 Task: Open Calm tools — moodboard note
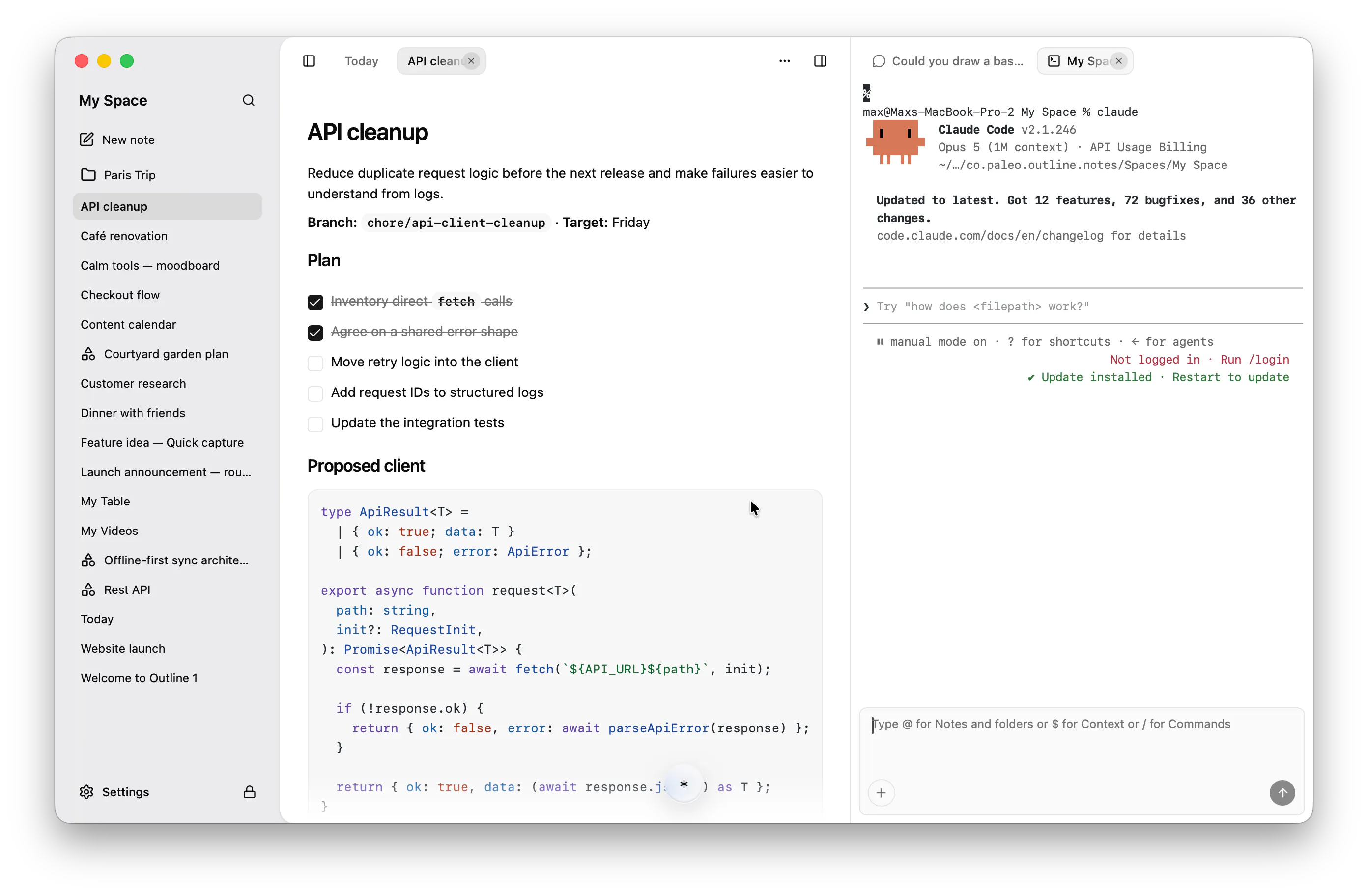[167, 266]
